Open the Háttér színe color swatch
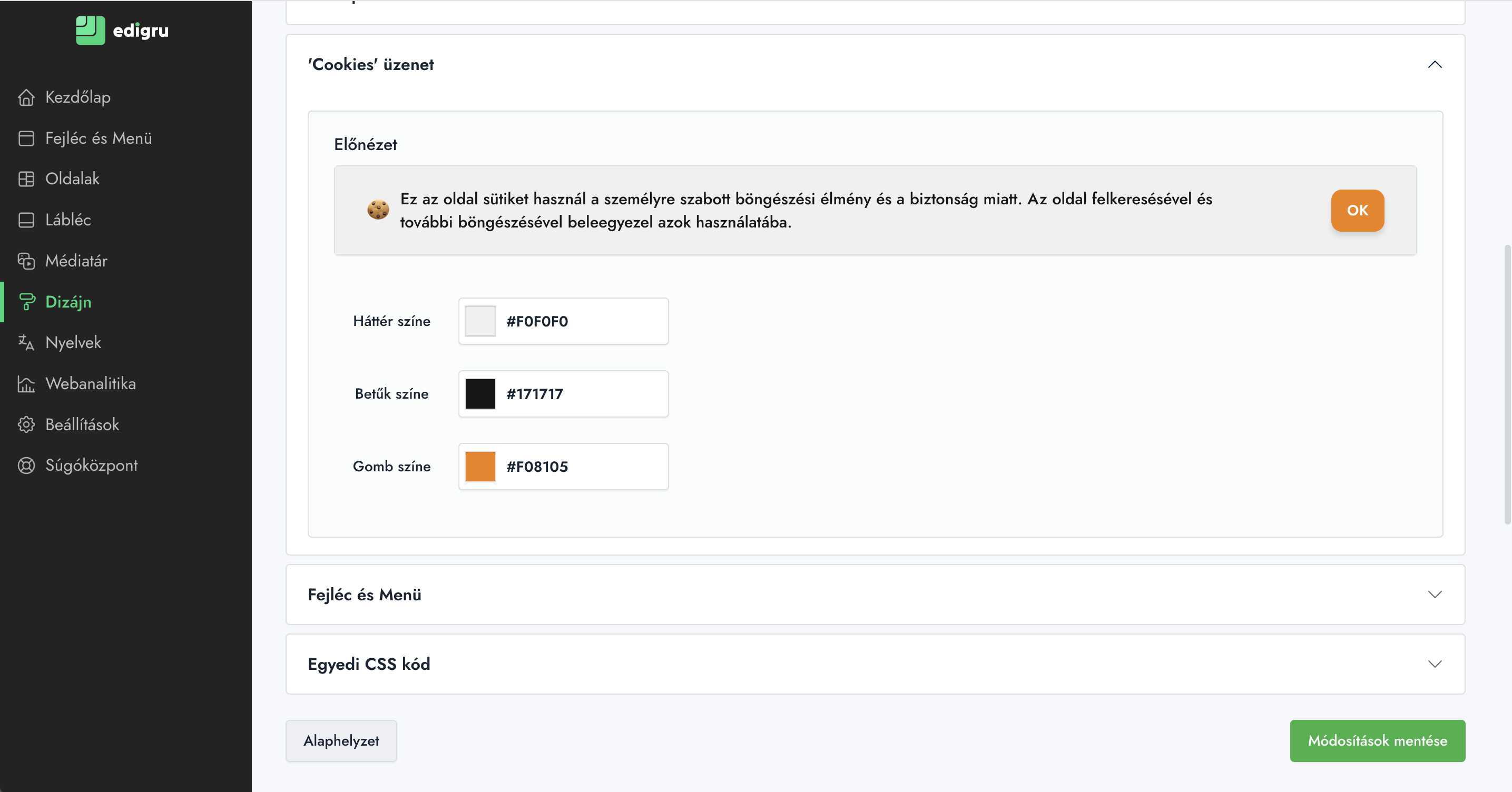Image resolution: width=1512 pixels, height=792 pixels. (x=480, y=322)
